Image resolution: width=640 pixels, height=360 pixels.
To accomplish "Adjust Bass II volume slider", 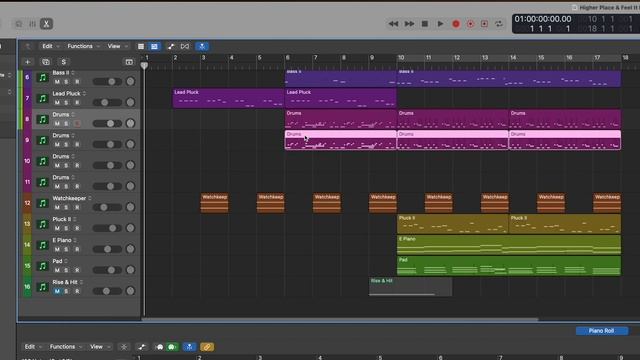I will click(x=107, y=82).
